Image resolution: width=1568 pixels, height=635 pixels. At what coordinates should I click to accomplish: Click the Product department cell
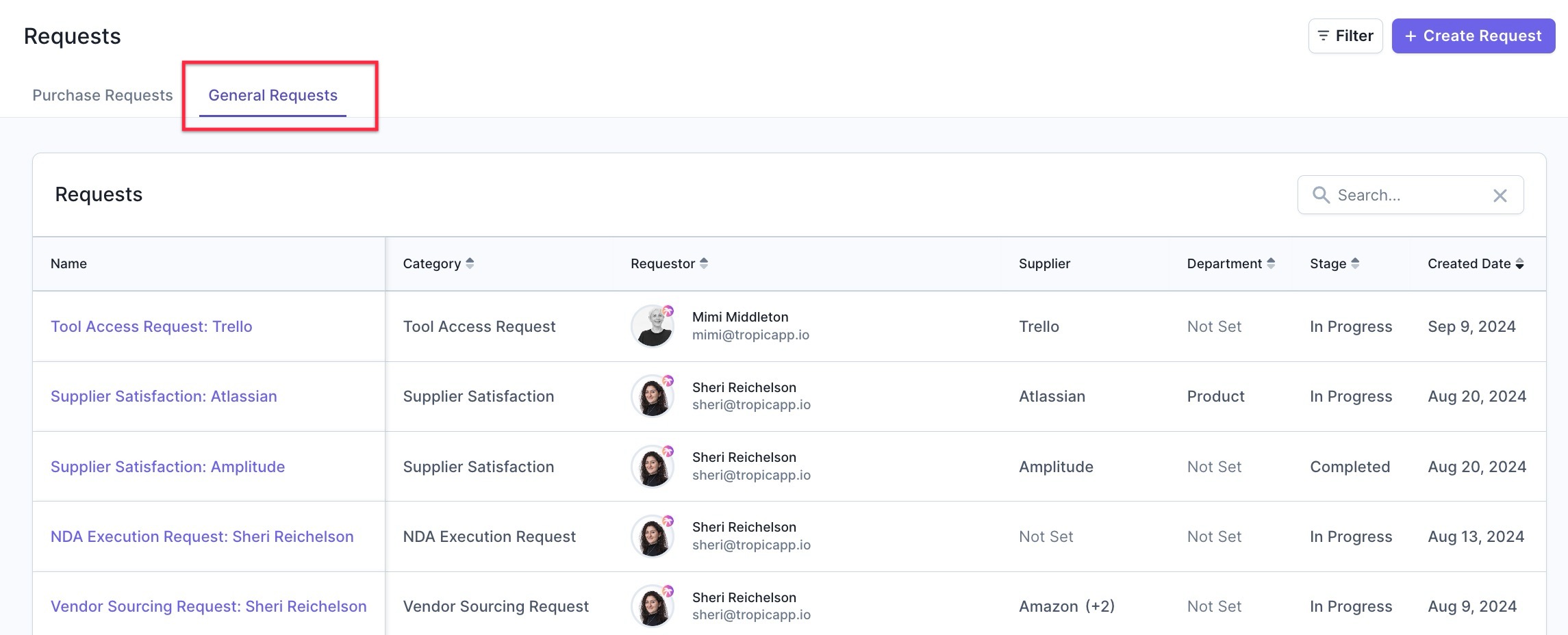click(1215, 396)
